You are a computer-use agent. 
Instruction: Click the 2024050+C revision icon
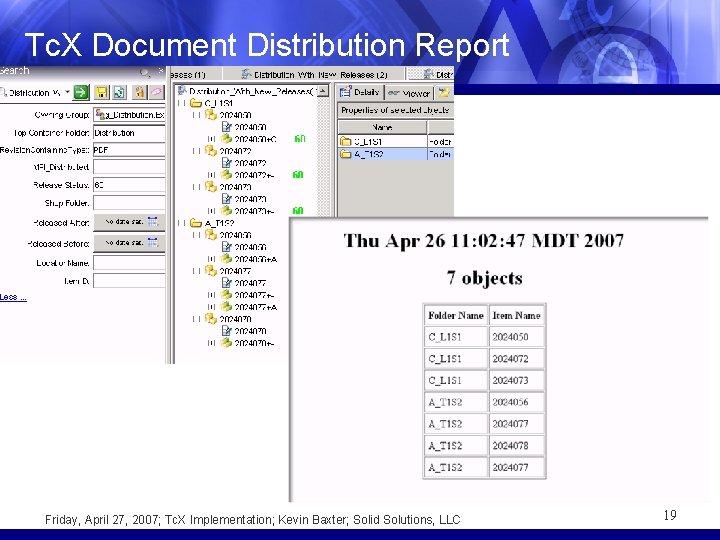click(226, 139)
